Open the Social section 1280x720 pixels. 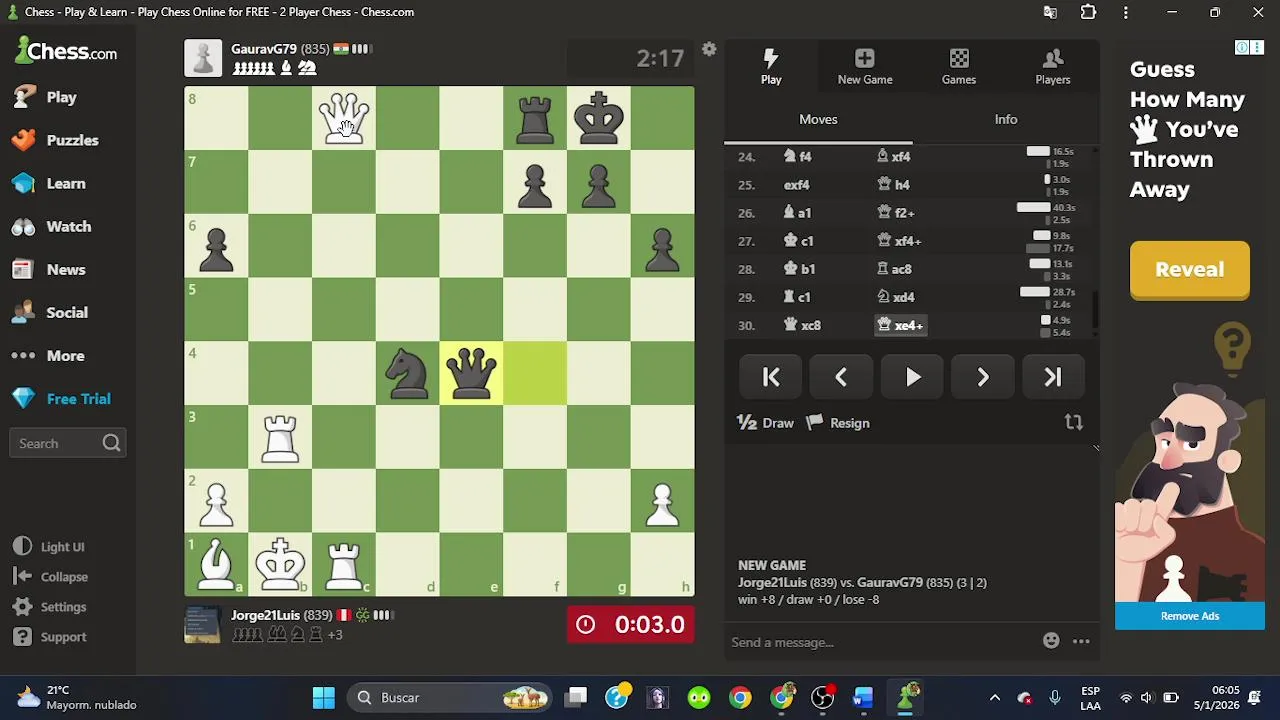click(51, 312)
